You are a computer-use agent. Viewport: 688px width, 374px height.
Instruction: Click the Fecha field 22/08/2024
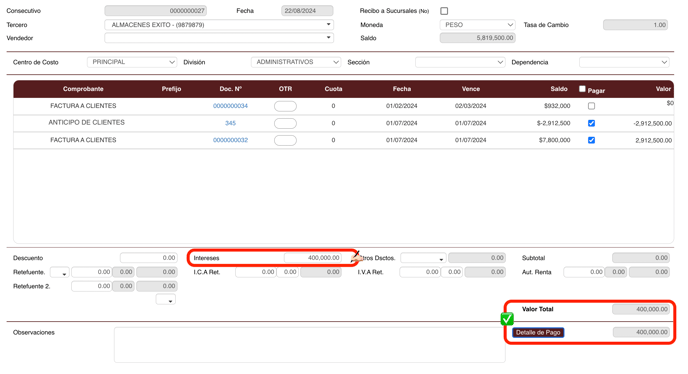click(307, 11)
